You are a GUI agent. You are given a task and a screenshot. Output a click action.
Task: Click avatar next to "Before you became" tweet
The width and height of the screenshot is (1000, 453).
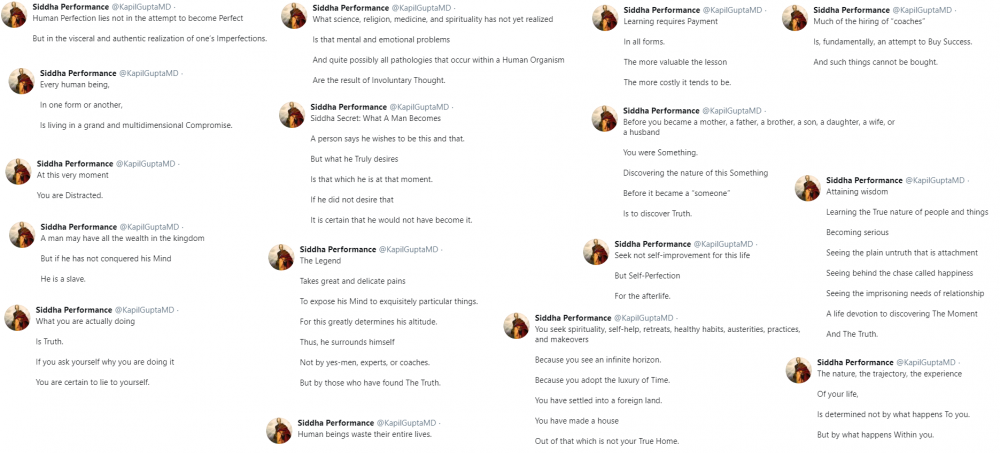[x=604, y=118]
